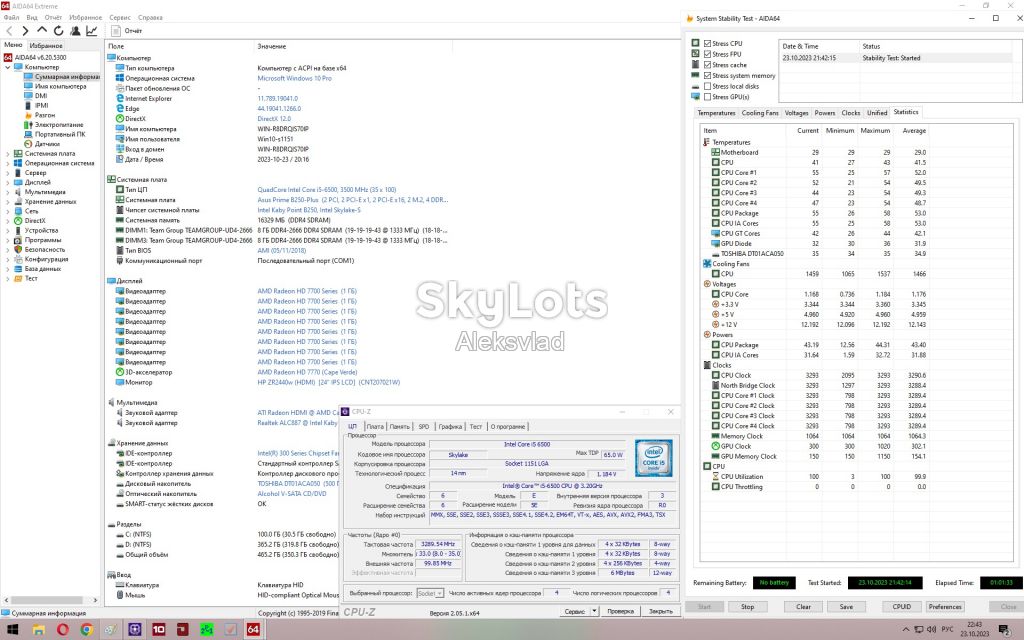
Task: Expand the Безопасность tree node
Action: (x=8, y=249)
